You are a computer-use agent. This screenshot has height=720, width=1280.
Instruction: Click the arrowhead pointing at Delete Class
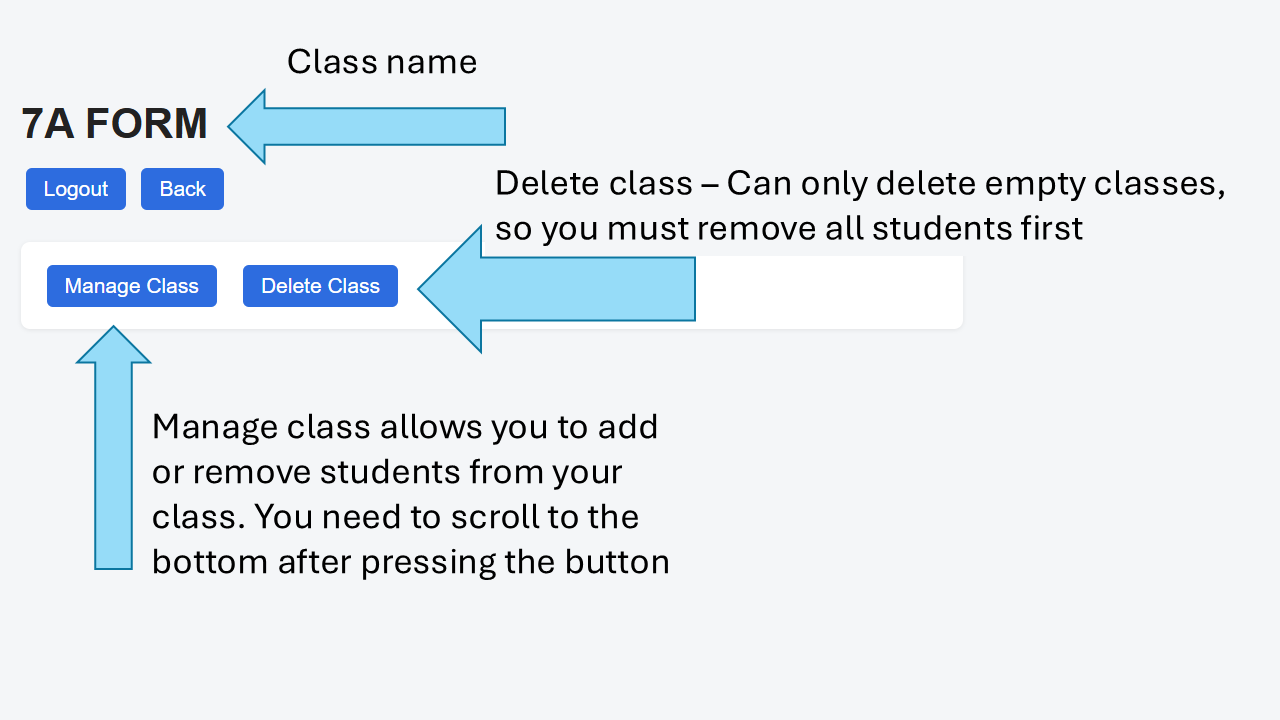tap(452, 289)
